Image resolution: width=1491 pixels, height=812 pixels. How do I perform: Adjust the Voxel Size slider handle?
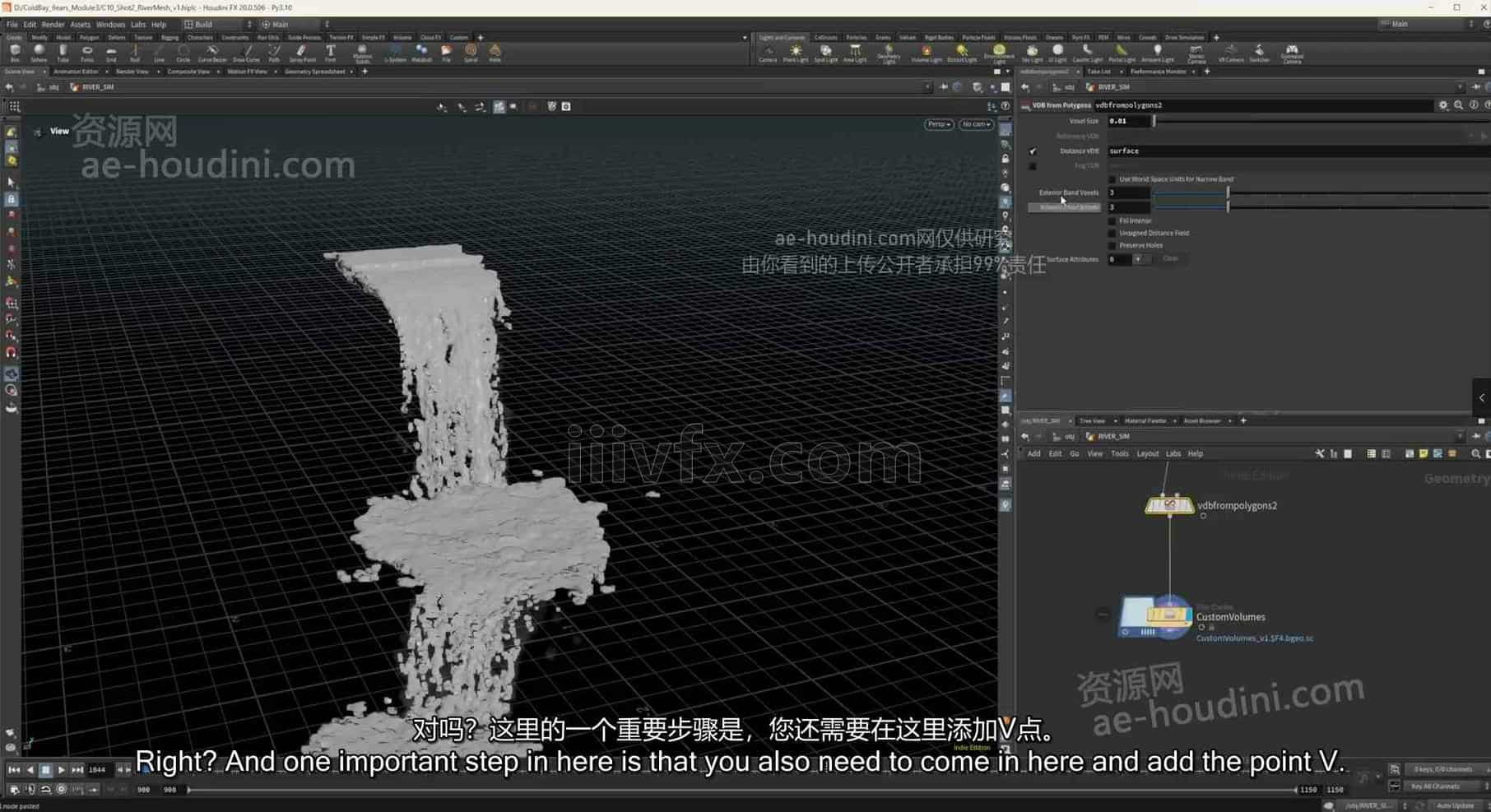1154,121
